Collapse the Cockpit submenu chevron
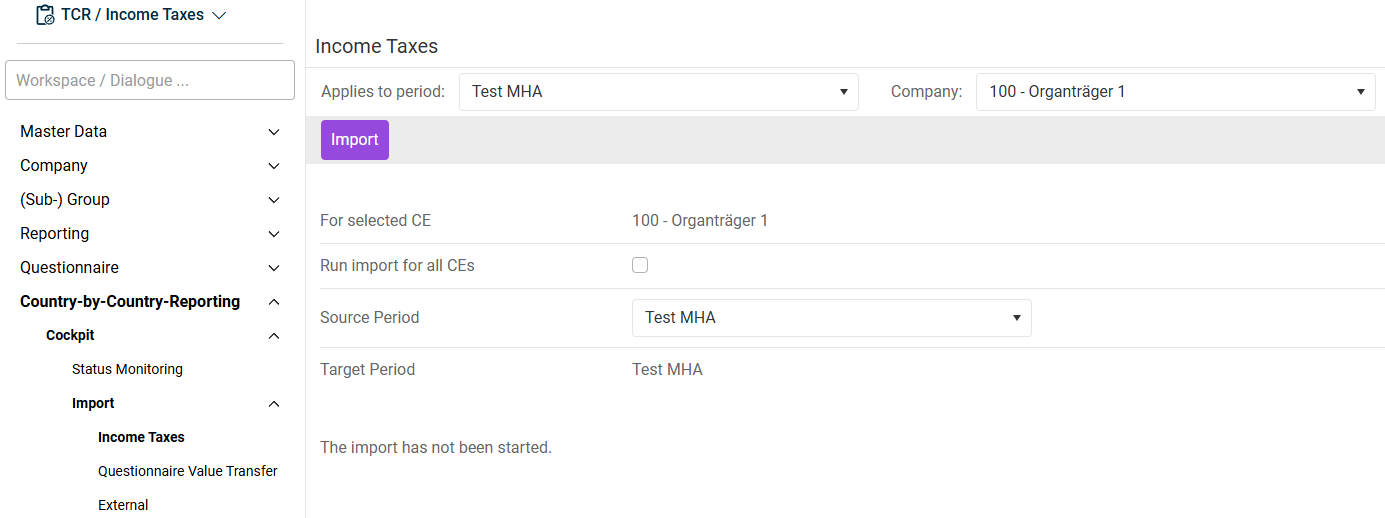 pos(274,336)
